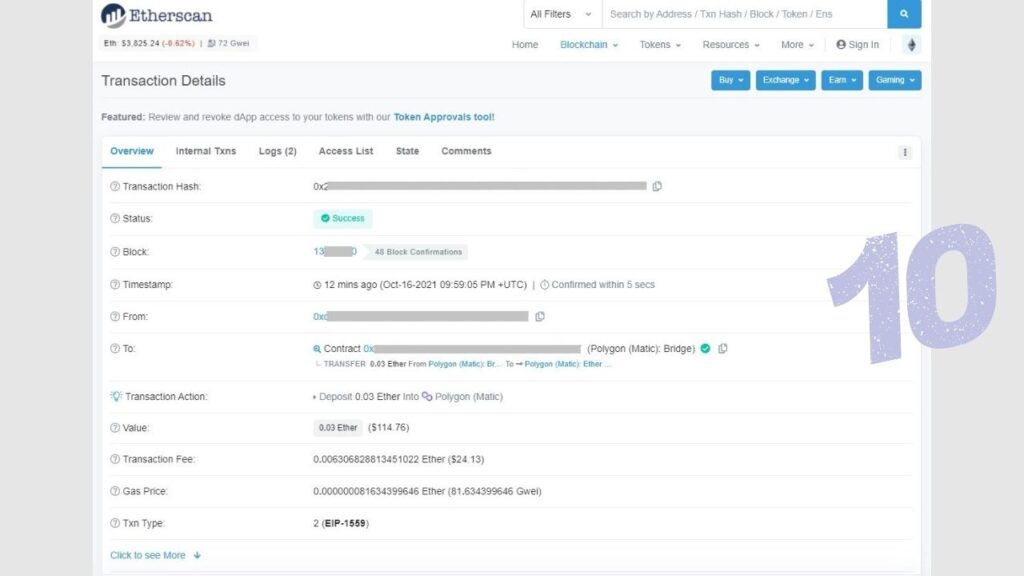The width and height of the screenshot is (1024, 576).
Task: Click help icon beside Txn Type
Action: pyautogui.click(x=115, y=523)
